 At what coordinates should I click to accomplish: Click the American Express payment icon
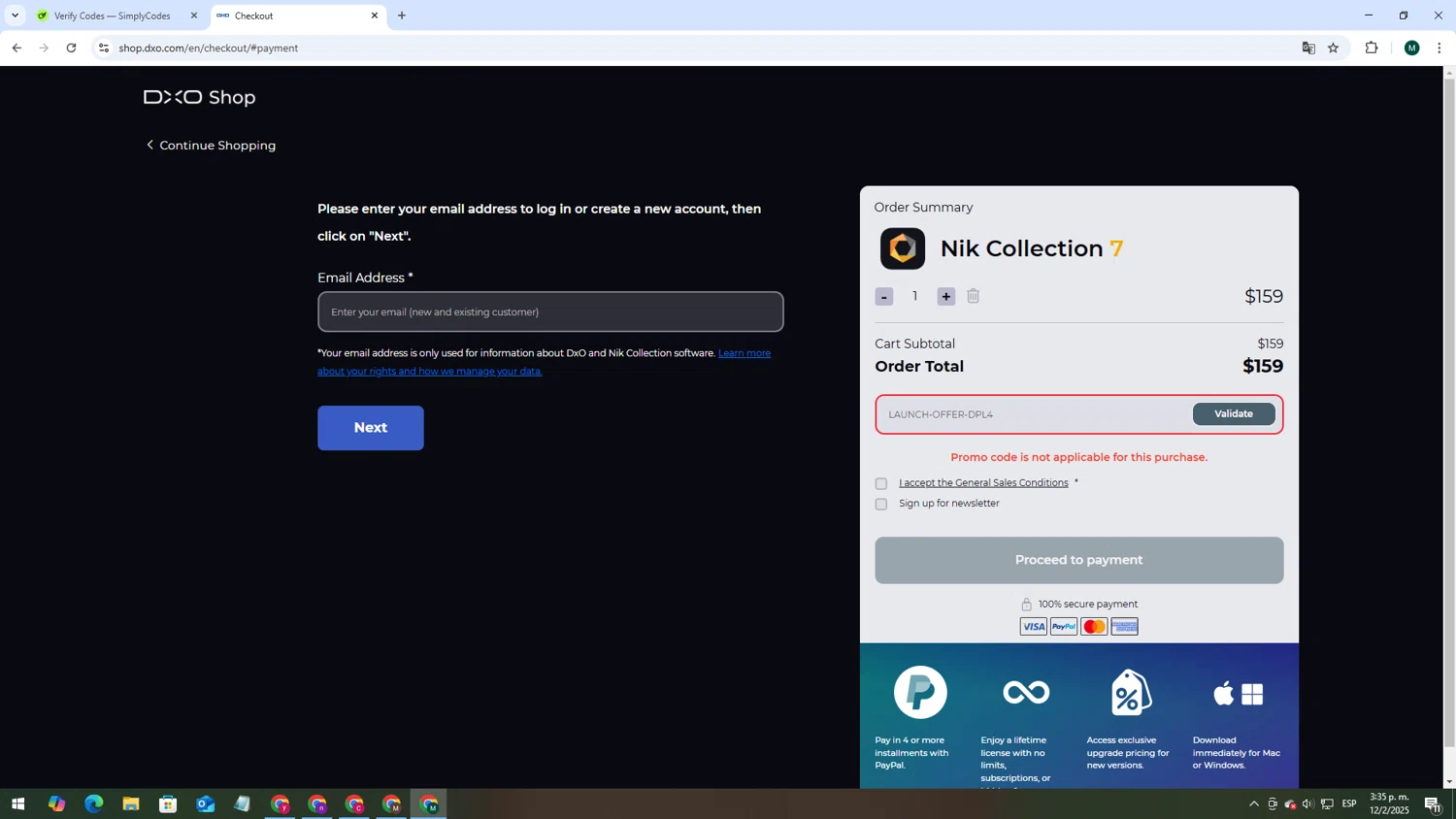[x=1124, y=627]
